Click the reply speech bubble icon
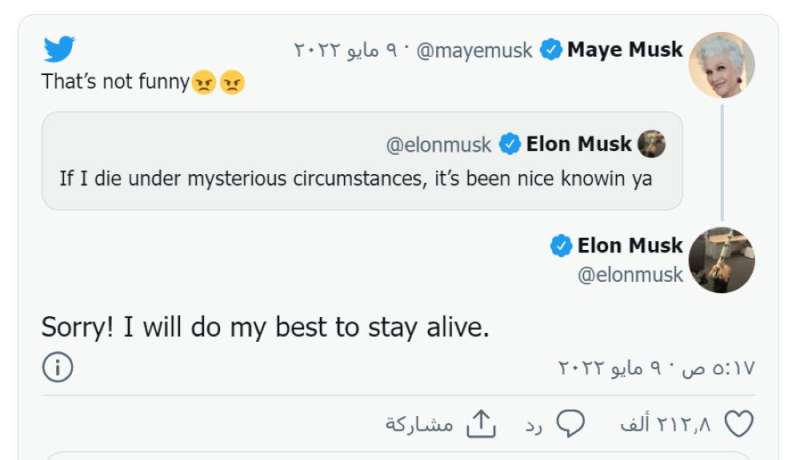The height and width of the screenshot is (460, 800). (570, 424)
